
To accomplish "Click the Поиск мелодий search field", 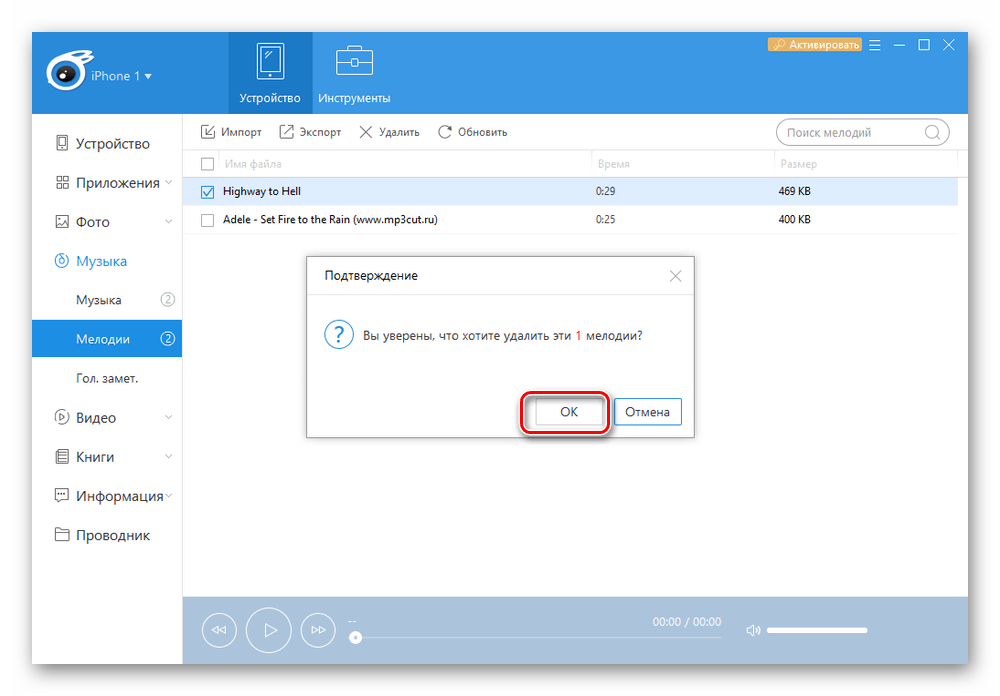I will coord(862,133).
